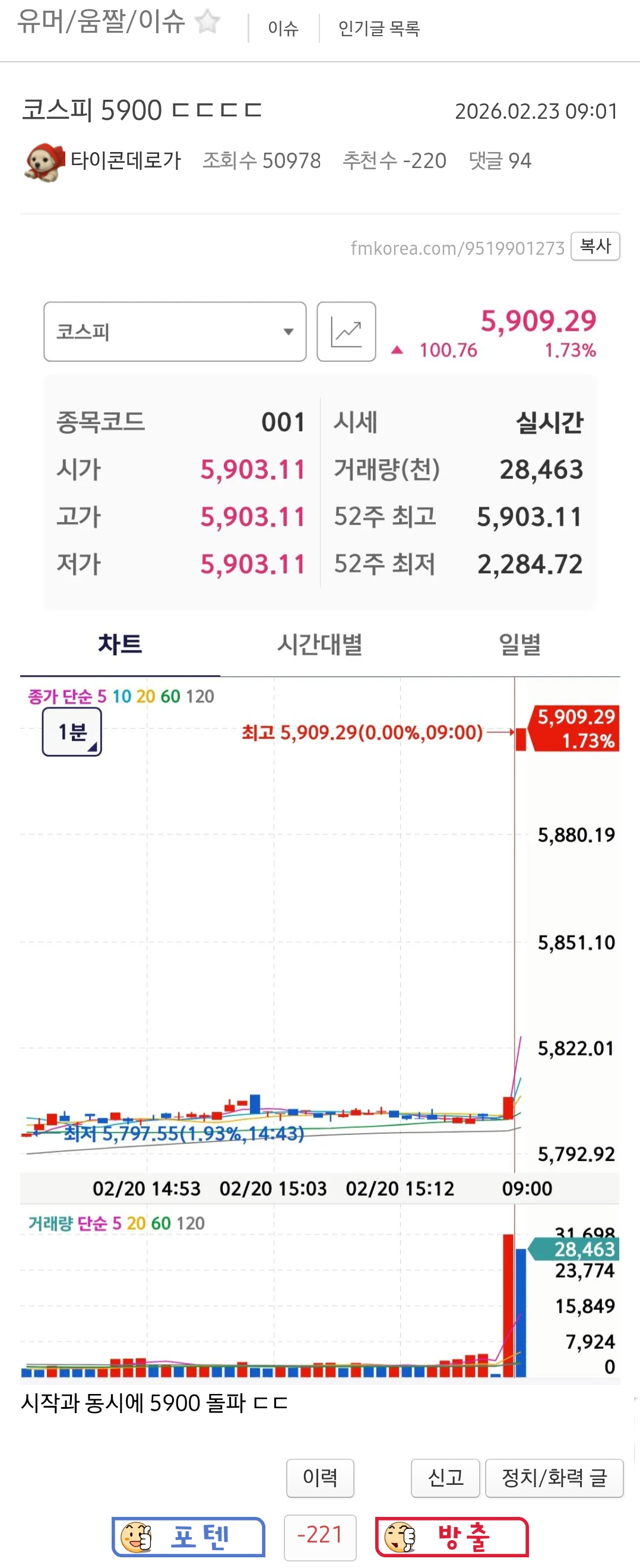Click the red up-arrow change indicator
The height and width of the screenshot is (1568, 640).
(397, 350)
